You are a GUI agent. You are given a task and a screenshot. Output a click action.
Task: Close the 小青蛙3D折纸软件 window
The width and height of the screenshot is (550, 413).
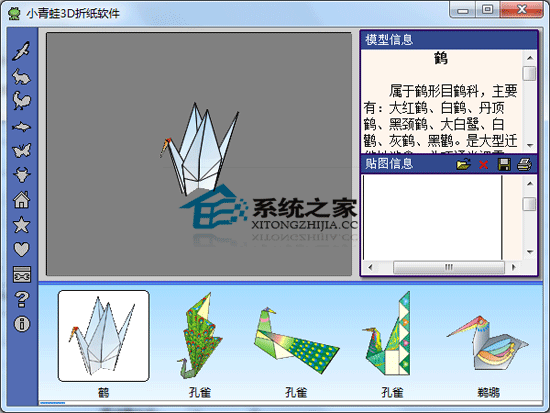[522, 9]
